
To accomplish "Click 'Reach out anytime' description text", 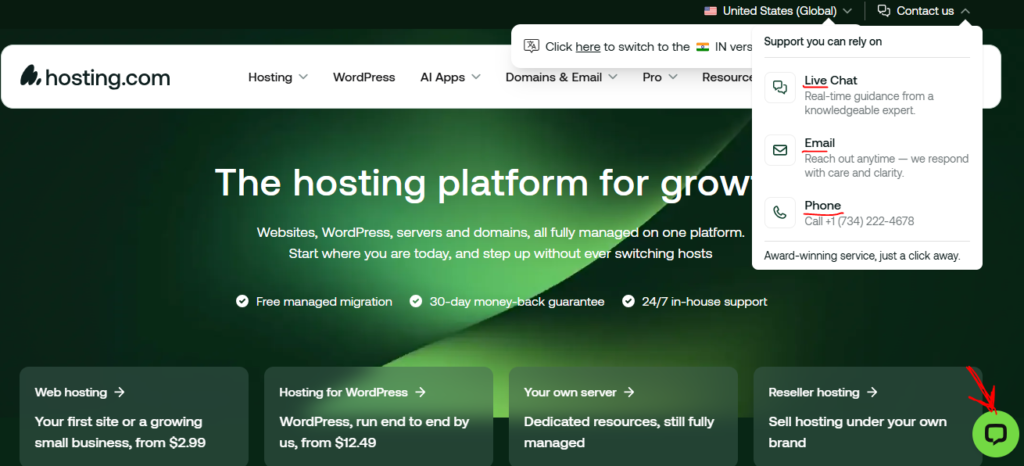I will [886, 166].
